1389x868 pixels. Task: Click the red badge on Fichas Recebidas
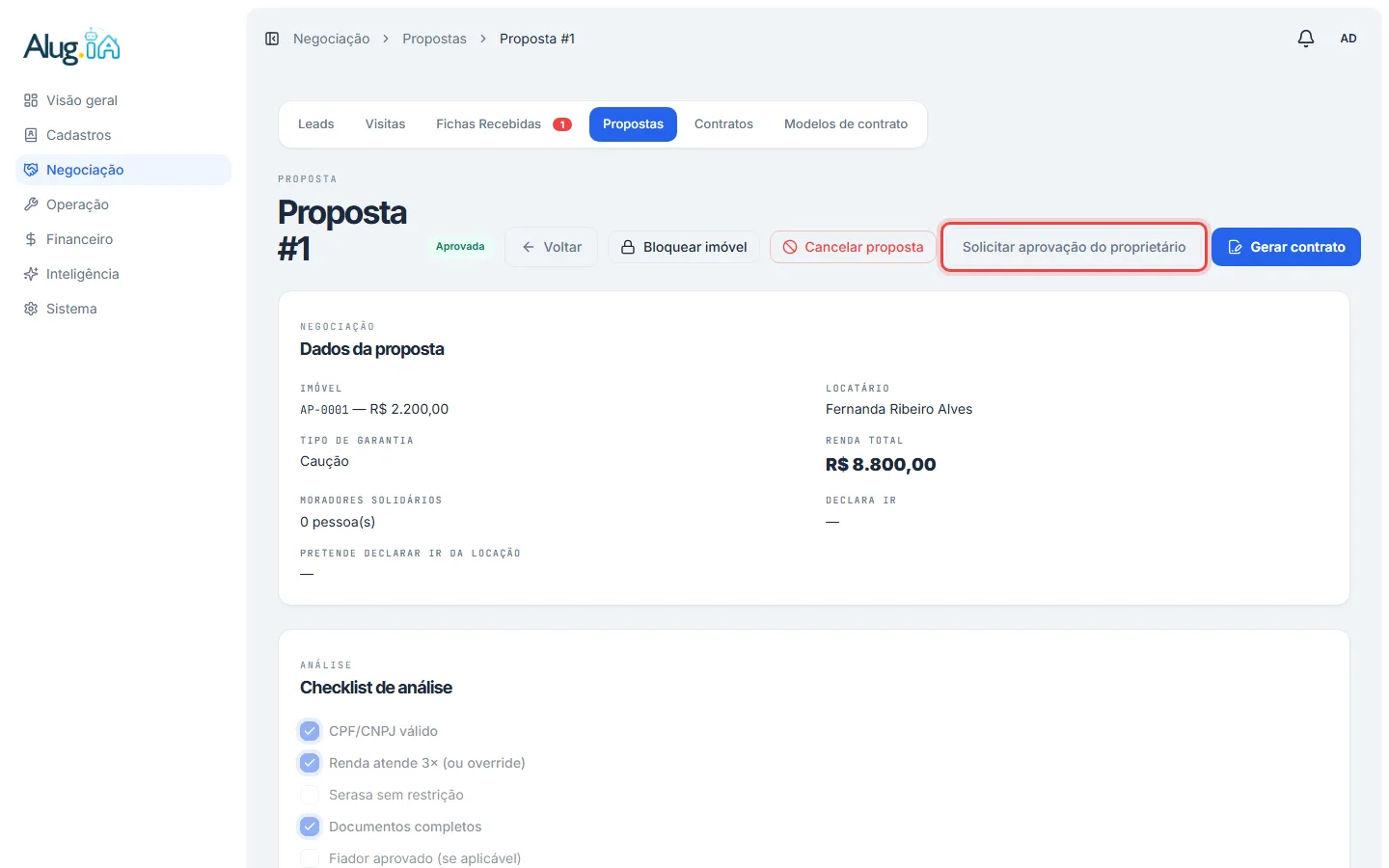pos(562,124)
